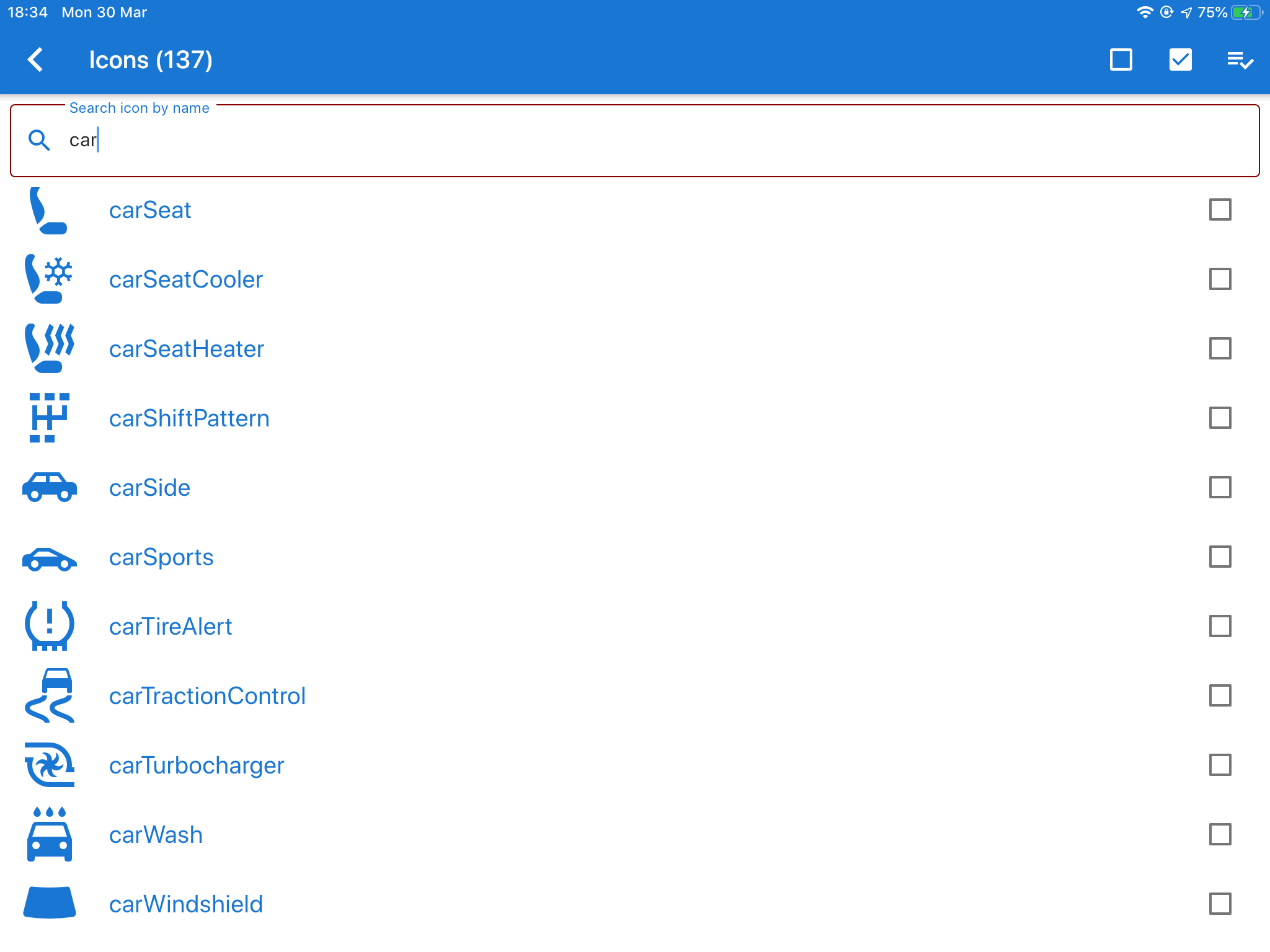Tap the select all checkmark icon
The image size is (1270, 952).
1180,60
